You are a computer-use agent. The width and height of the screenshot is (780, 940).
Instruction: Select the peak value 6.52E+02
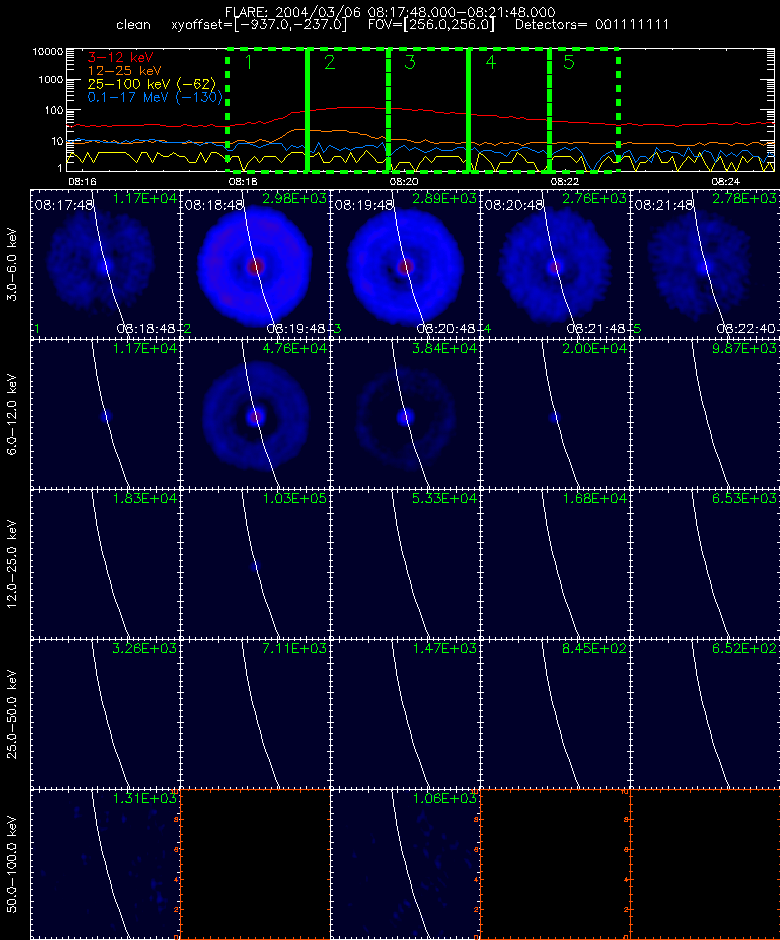745,648
